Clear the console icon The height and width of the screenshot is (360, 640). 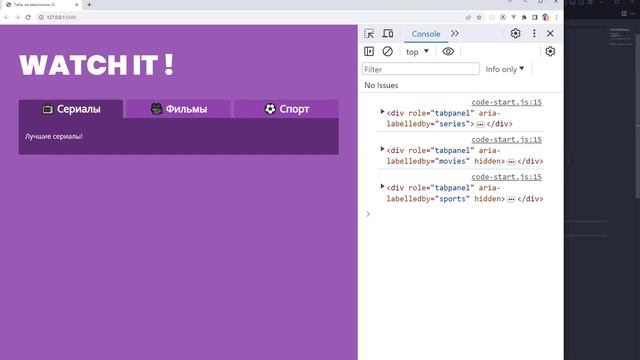coord(387,51)
